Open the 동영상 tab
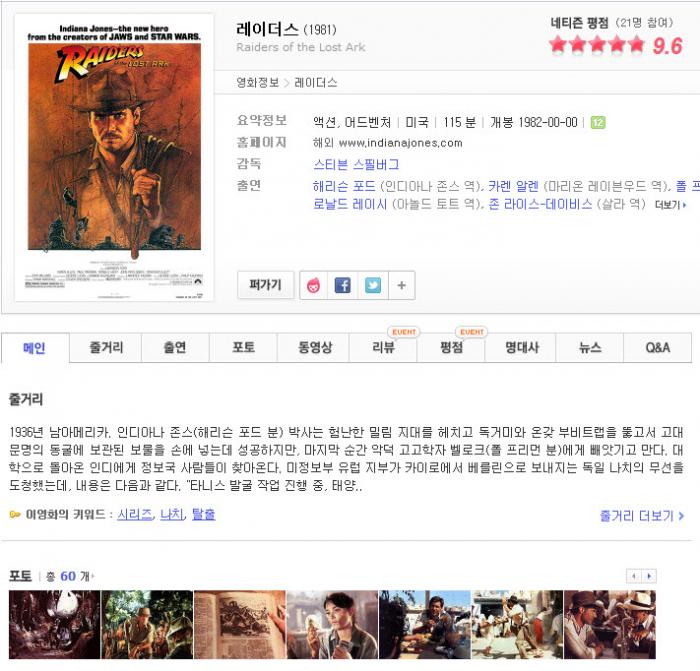 click(315, 347)
